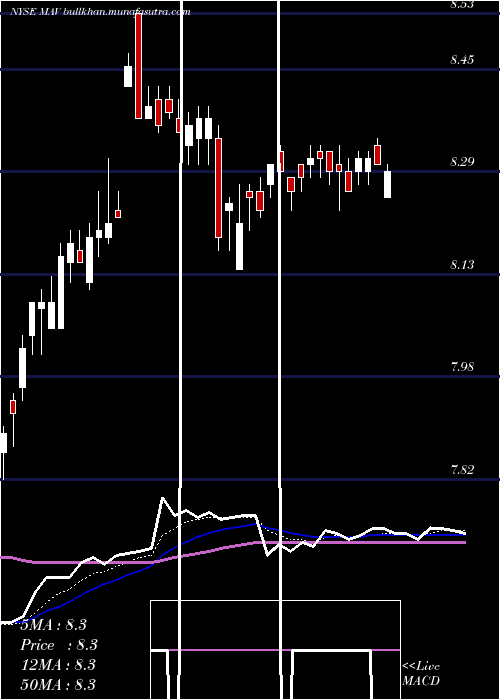Click the NYSE MAV bullkhan.munafasutra.com title text
Image resolution: width=500 pixels, height=700 pixels.
pyautogui.click(x=101, y=12)
